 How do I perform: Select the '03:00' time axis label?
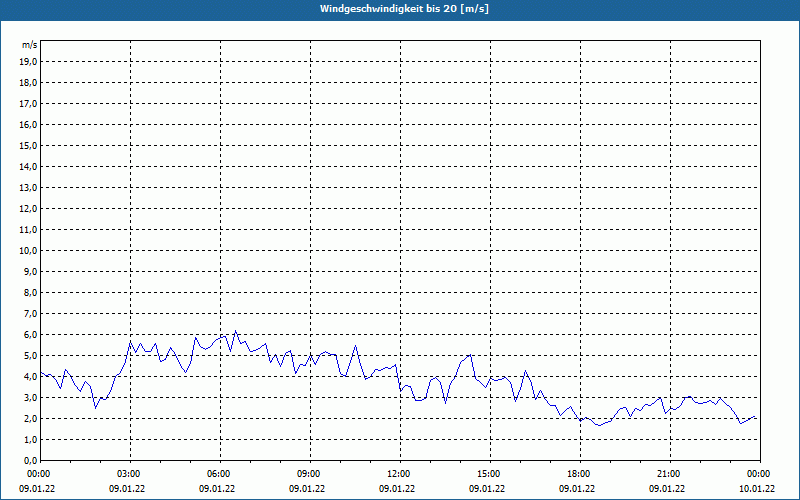tap(131, 474)
